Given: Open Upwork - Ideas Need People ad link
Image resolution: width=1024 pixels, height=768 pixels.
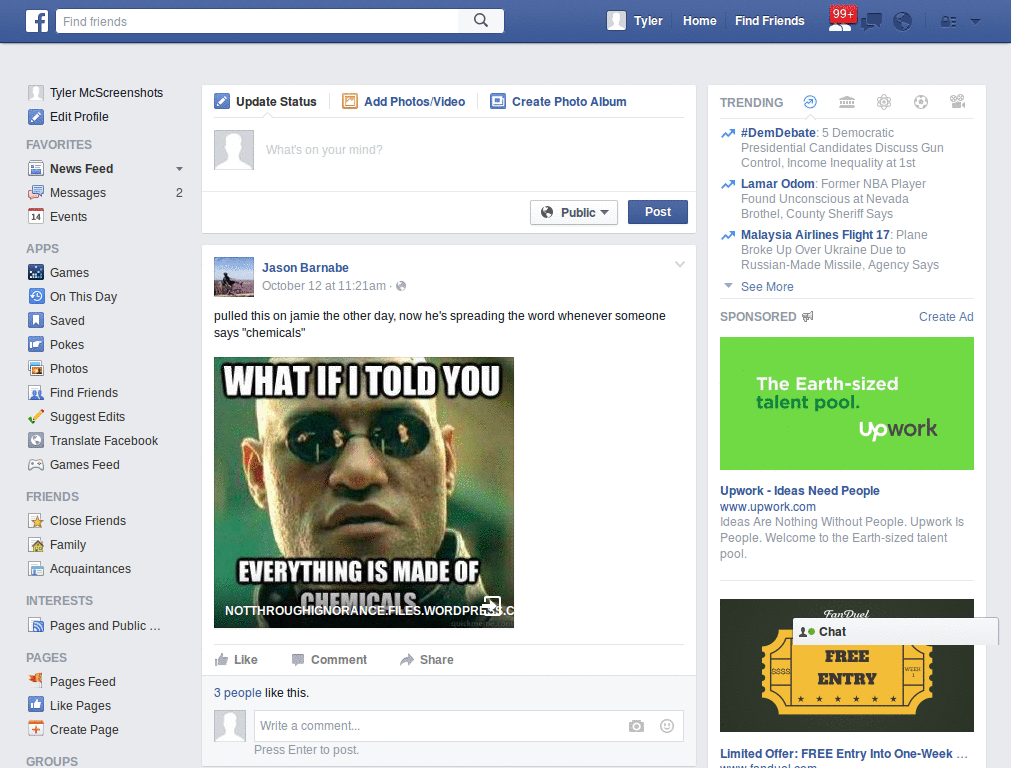Looking at the screenshot, I should pos(799,490).
